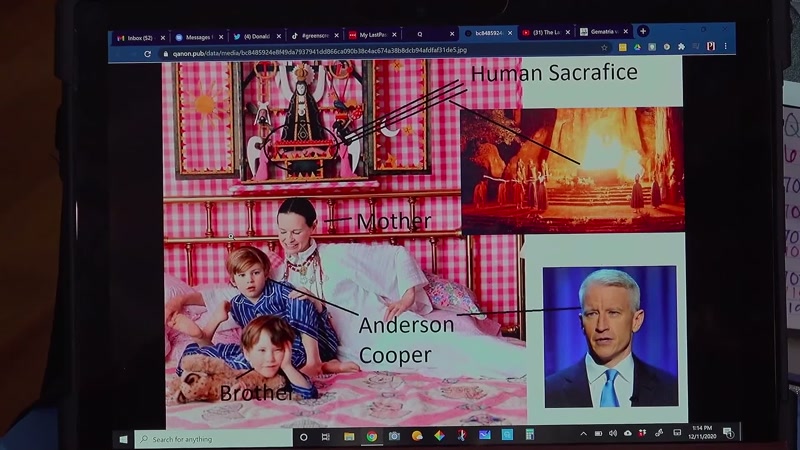Click the OneDrive cloud tray icon
Screen dimensions: 800x450
[628, 433]
